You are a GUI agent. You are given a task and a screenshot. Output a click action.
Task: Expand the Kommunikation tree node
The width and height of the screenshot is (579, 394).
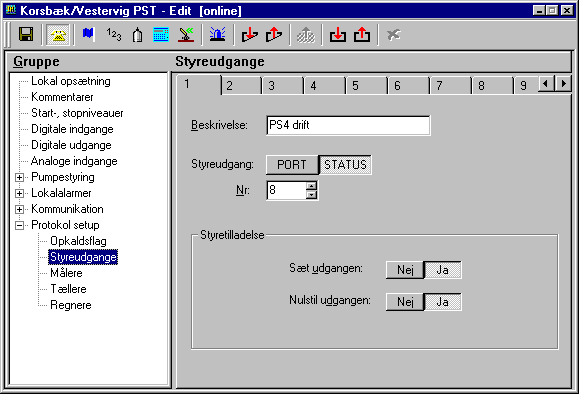(x=20, y=209)
